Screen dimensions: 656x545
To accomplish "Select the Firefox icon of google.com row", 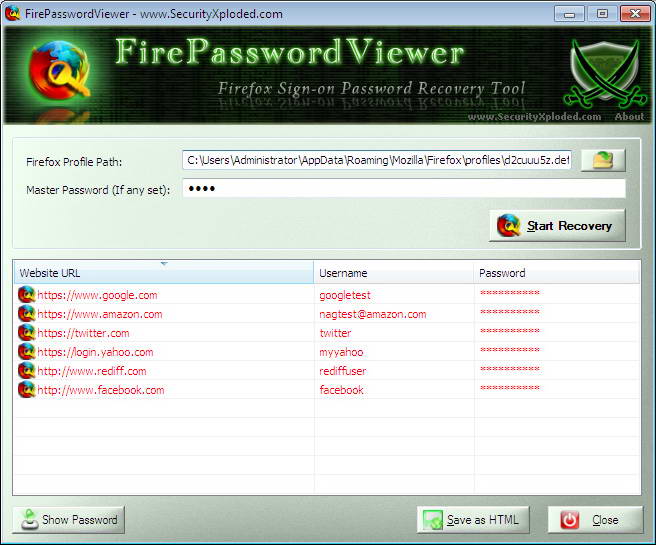I will tap(27, 294).
